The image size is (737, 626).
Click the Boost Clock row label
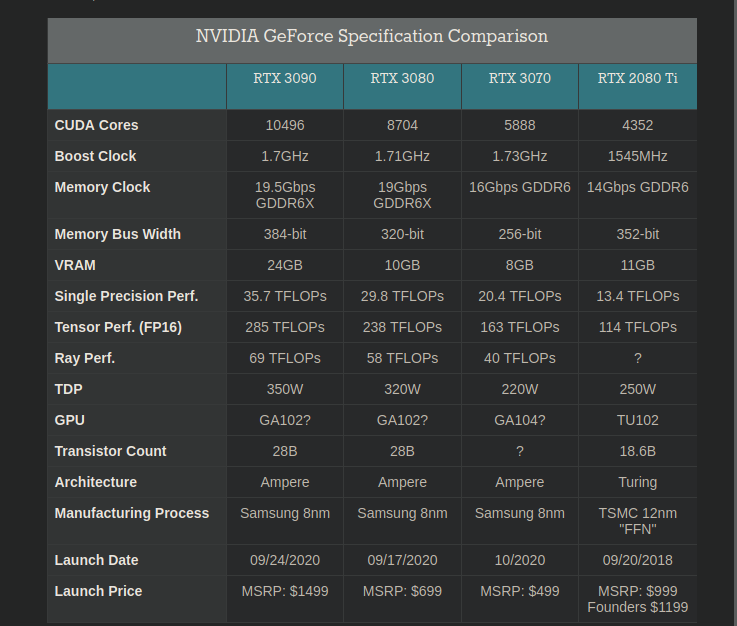(x=95, y=156)
